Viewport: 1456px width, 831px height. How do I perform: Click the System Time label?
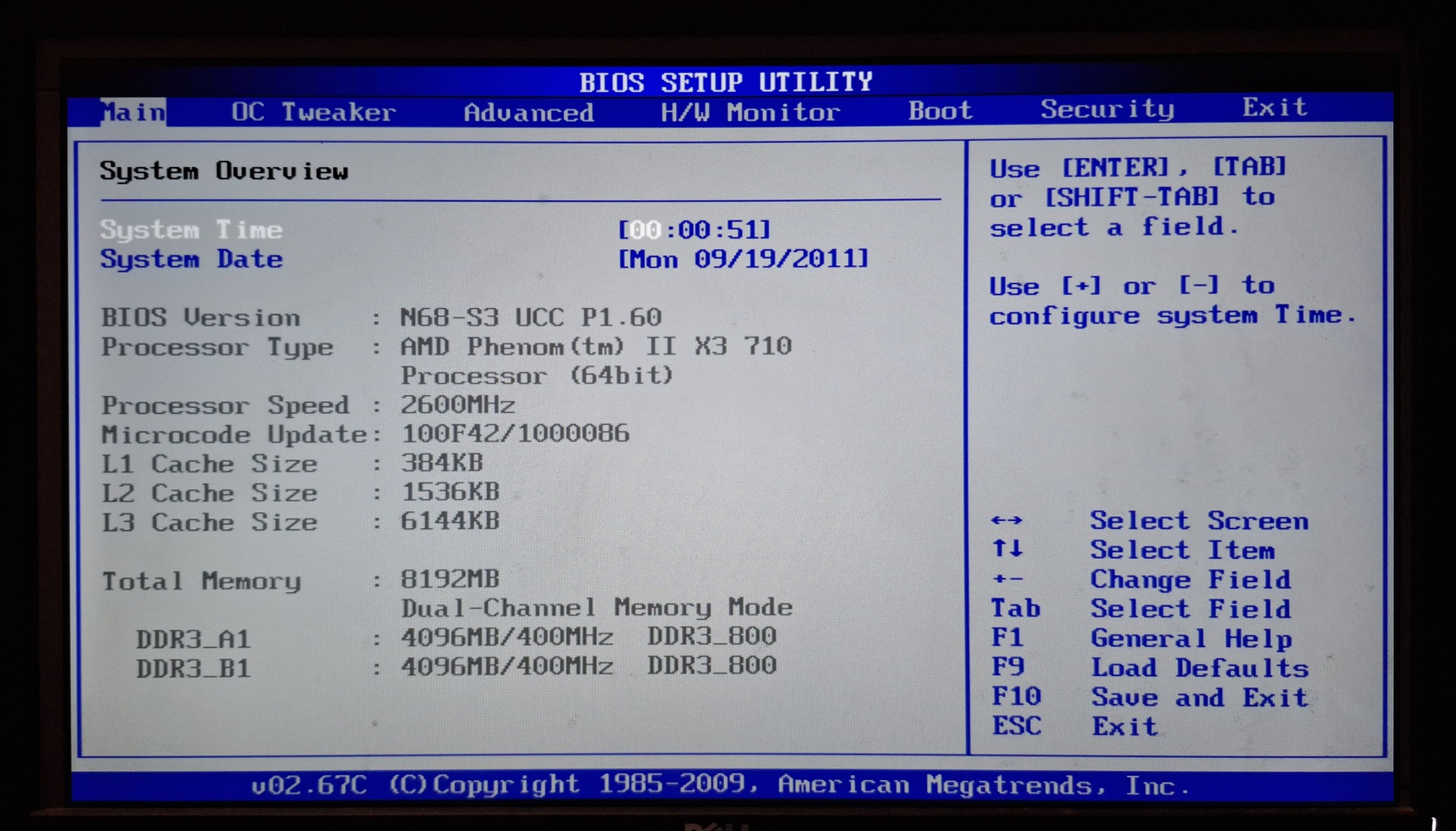[x=191, y=229]
